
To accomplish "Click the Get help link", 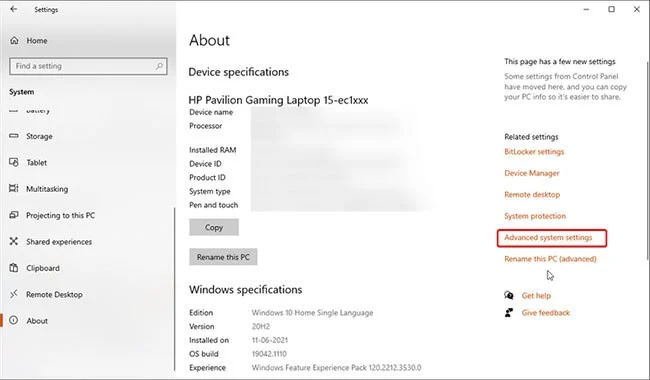I will point(536,295).
